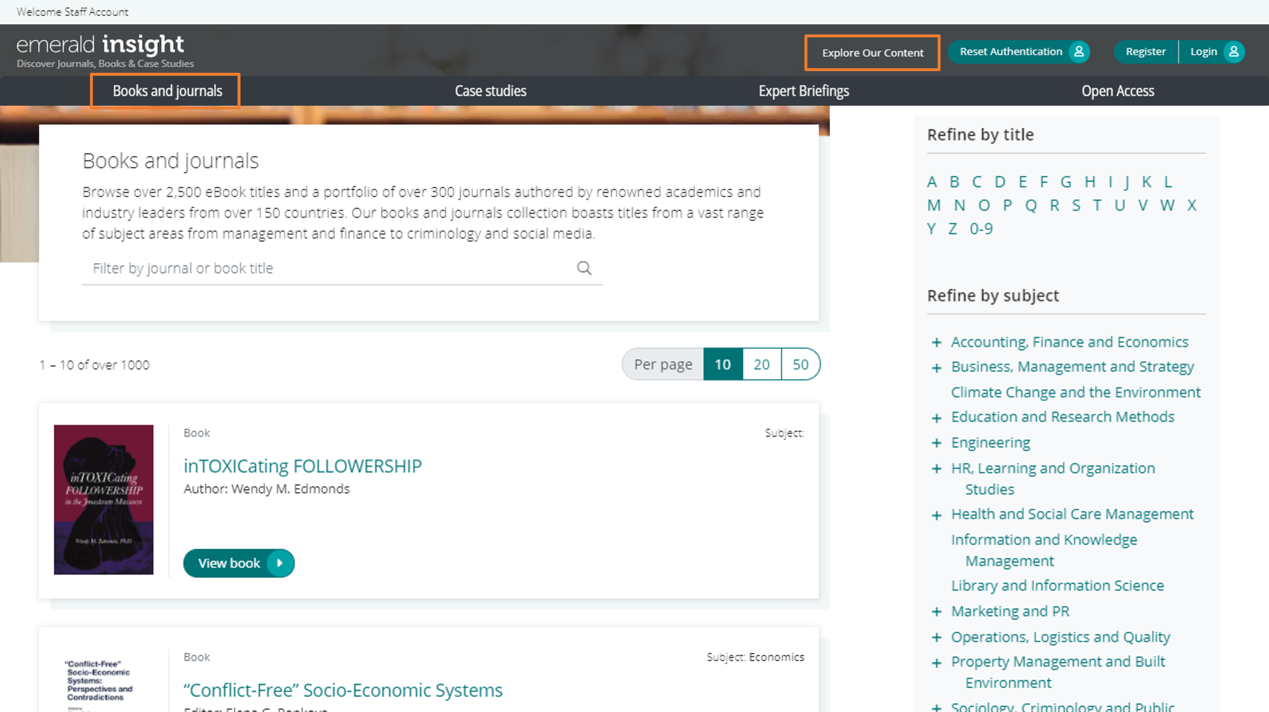Click the '1 – 10 of over 1000' results count
Screen dimensions: 1269x712
point(94,365)
